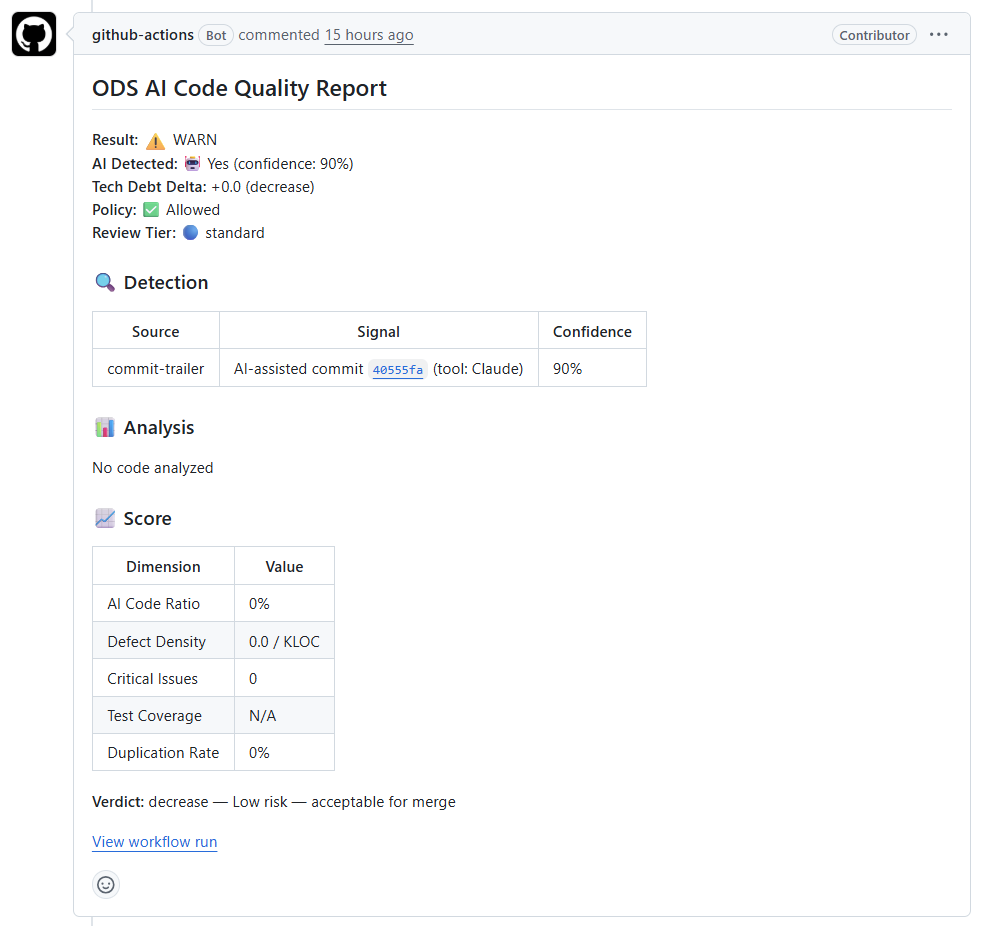
Task: Click the 'Review Tier:' label
Action: pyautogui.click(x=134, y=233)
